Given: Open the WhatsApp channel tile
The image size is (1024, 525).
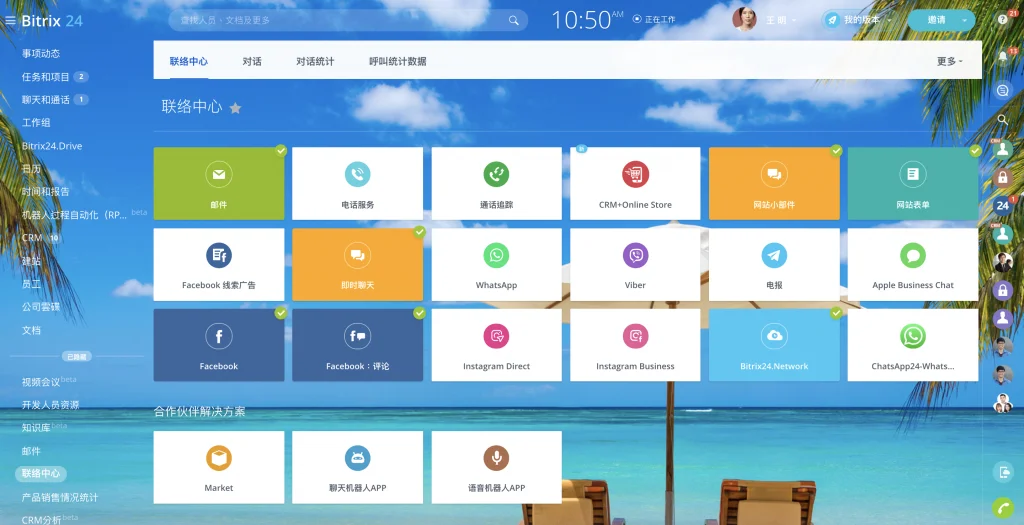Looking at the screenshot, I should (x=496, y=264).
